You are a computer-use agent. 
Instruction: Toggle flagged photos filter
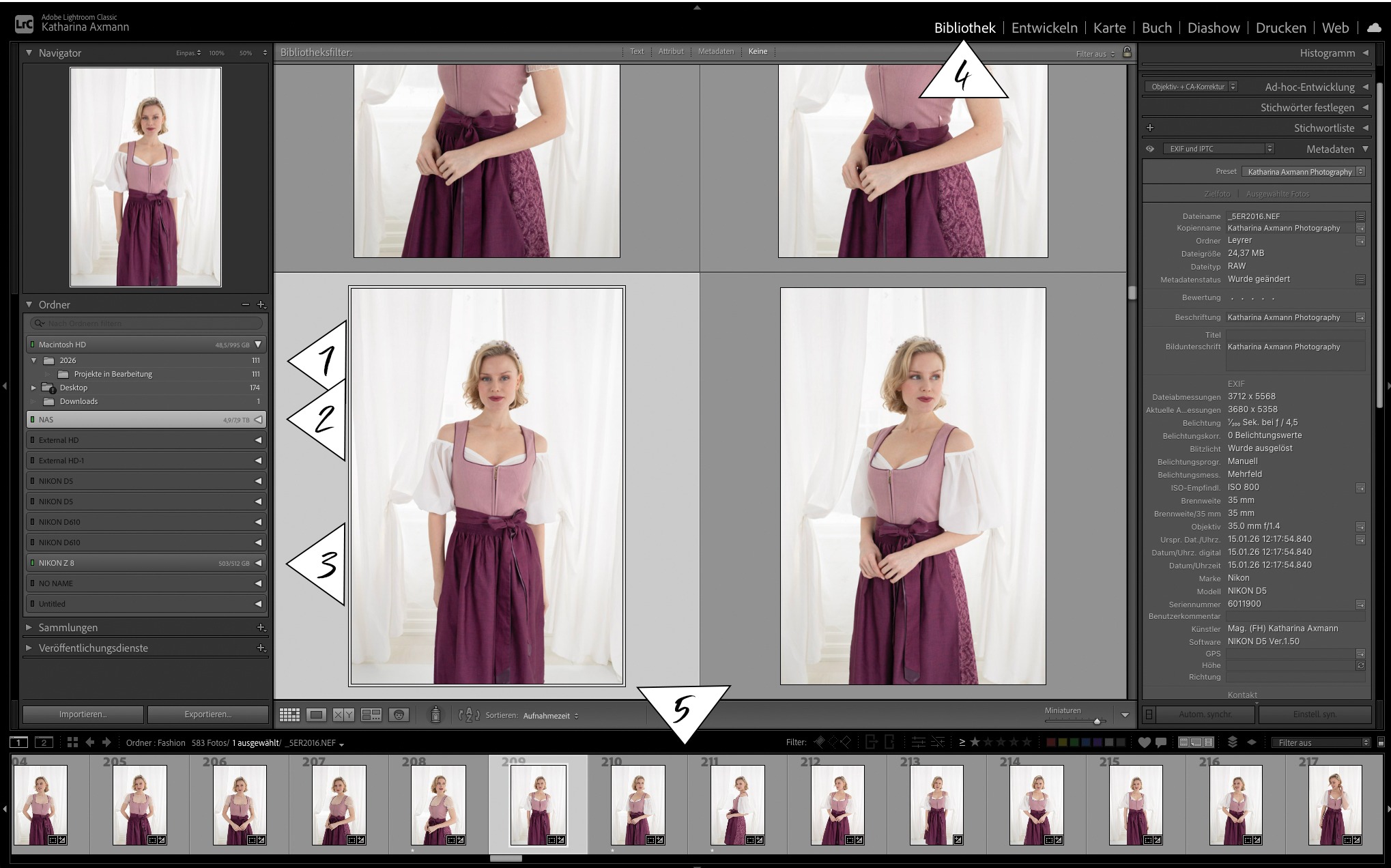click(x=819, y=742)
